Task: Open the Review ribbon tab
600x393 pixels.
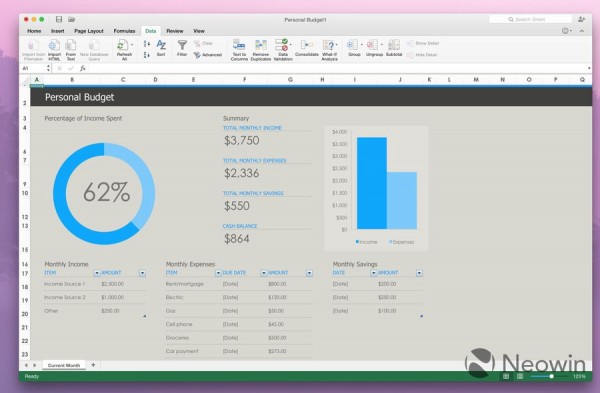Action: pyautogui.click(x=175, y=31)
